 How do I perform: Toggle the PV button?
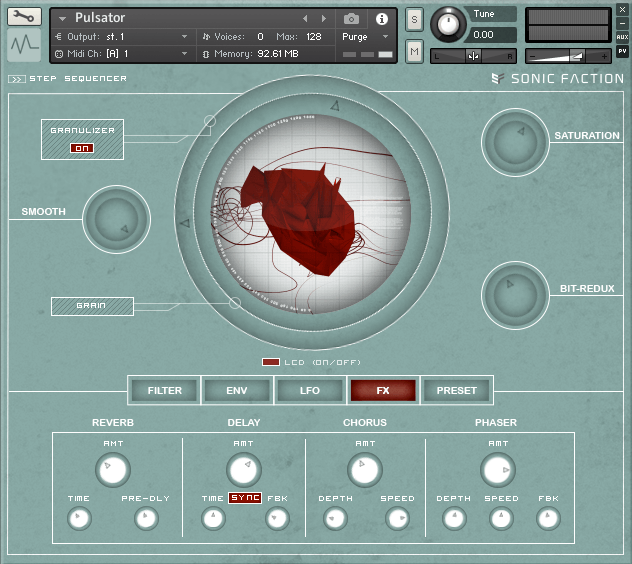click(x=622, y=51)
